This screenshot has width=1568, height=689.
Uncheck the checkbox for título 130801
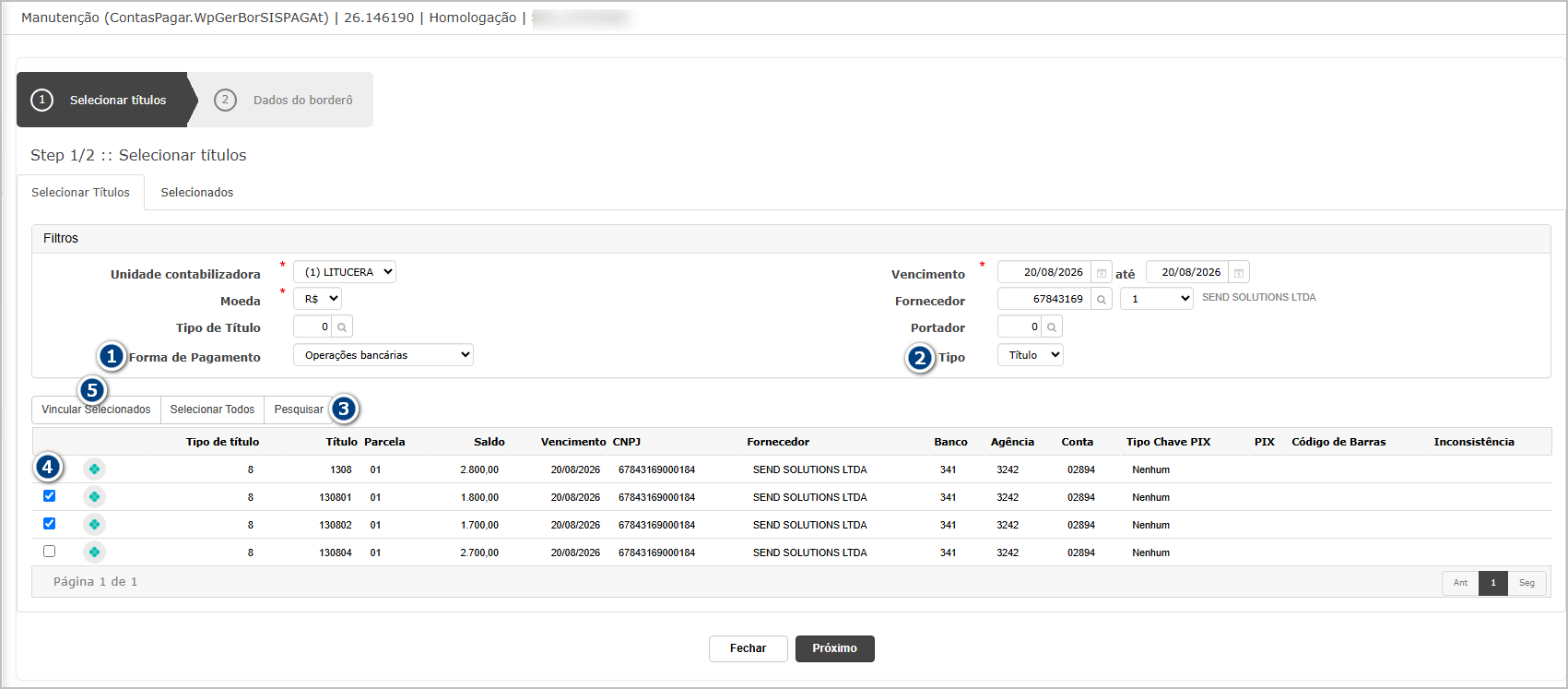pos(50,496)
